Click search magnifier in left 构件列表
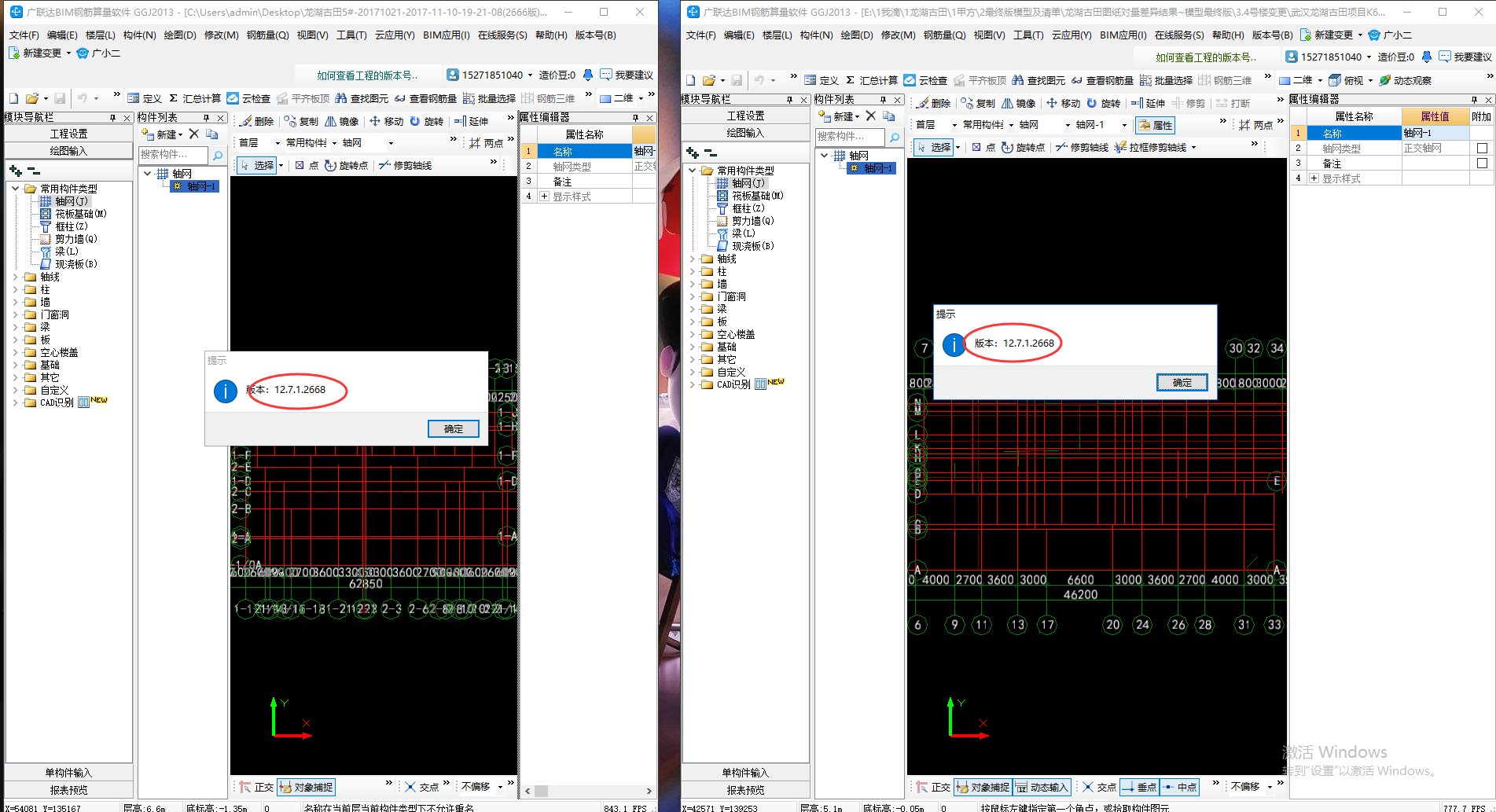Viewport: 1496px width, 812px height. (218, 155)
